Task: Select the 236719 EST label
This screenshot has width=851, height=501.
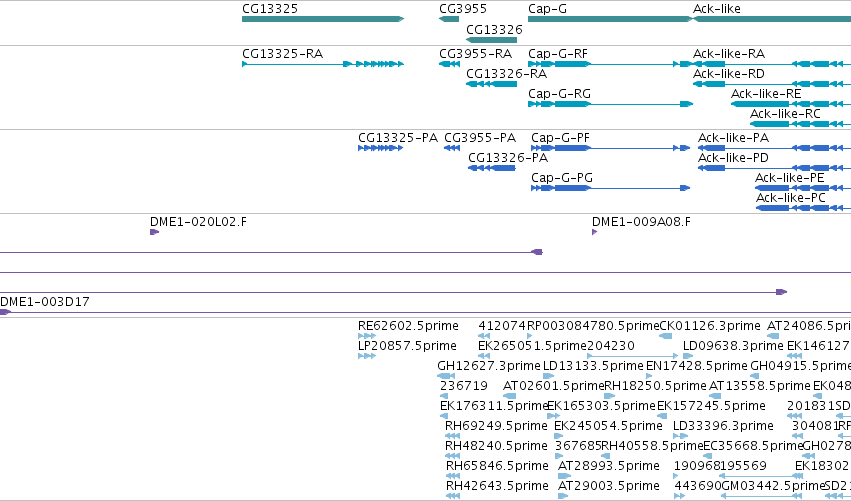Action: click(x=463, y=386)
